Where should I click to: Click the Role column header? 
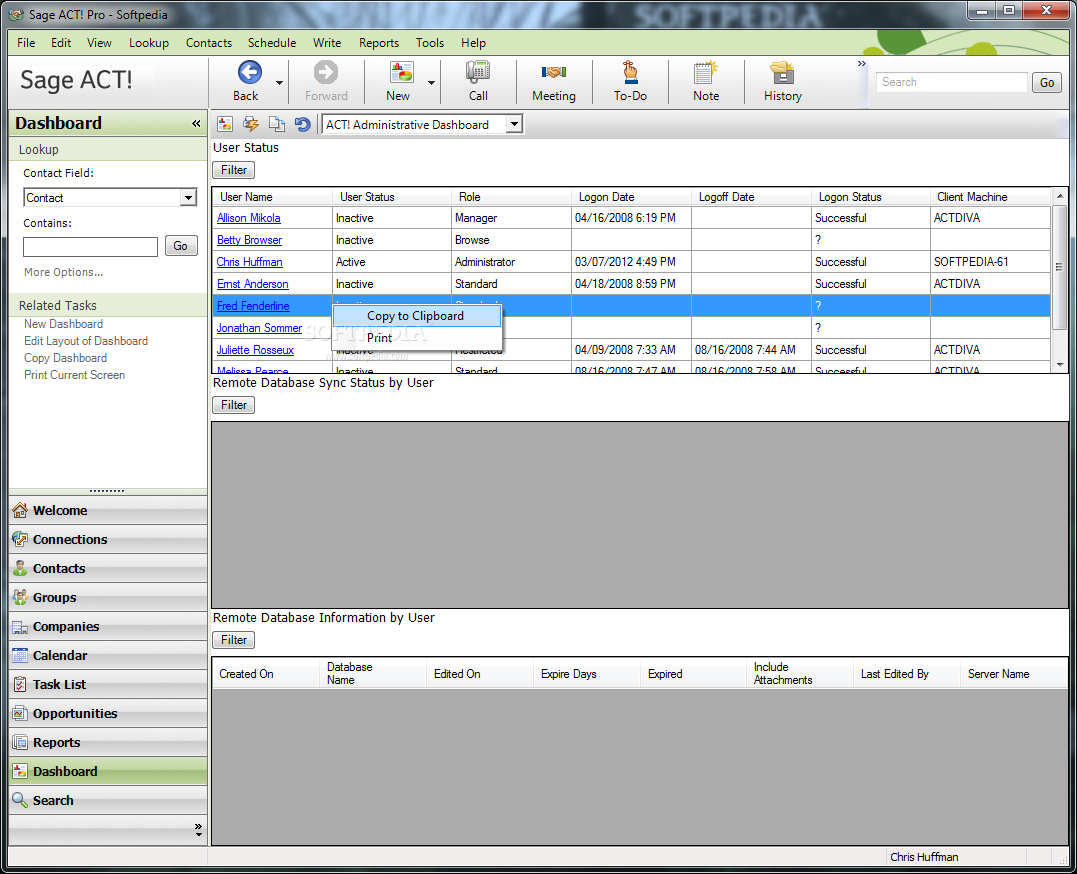[x=512, y=197]
